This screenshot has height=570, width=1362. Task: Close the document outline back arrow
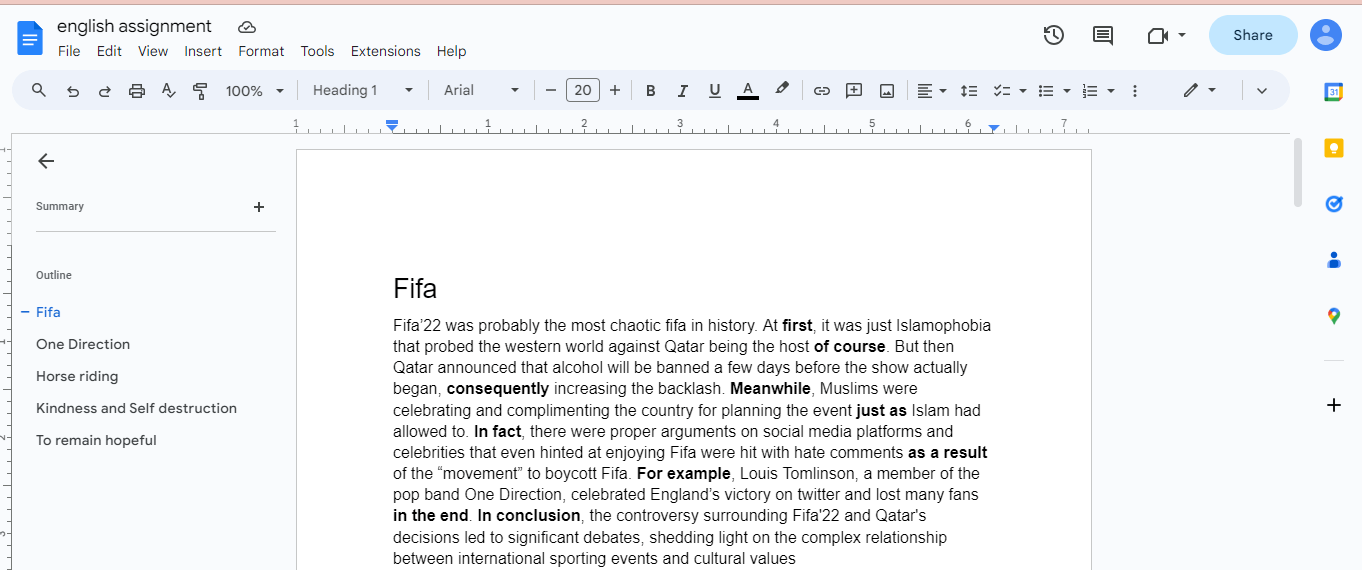(45, 161)
